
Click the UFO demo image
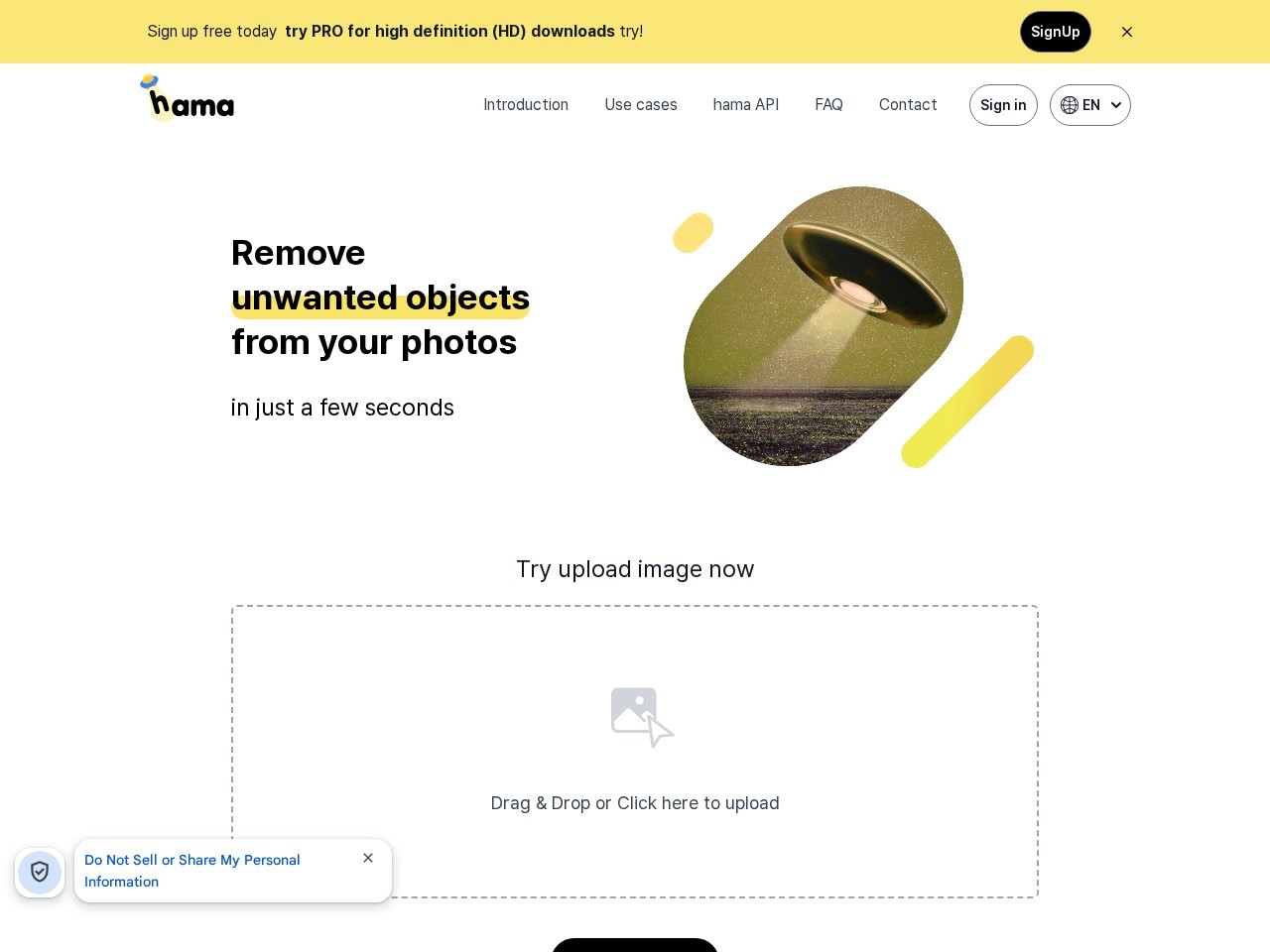pos(824,326)
